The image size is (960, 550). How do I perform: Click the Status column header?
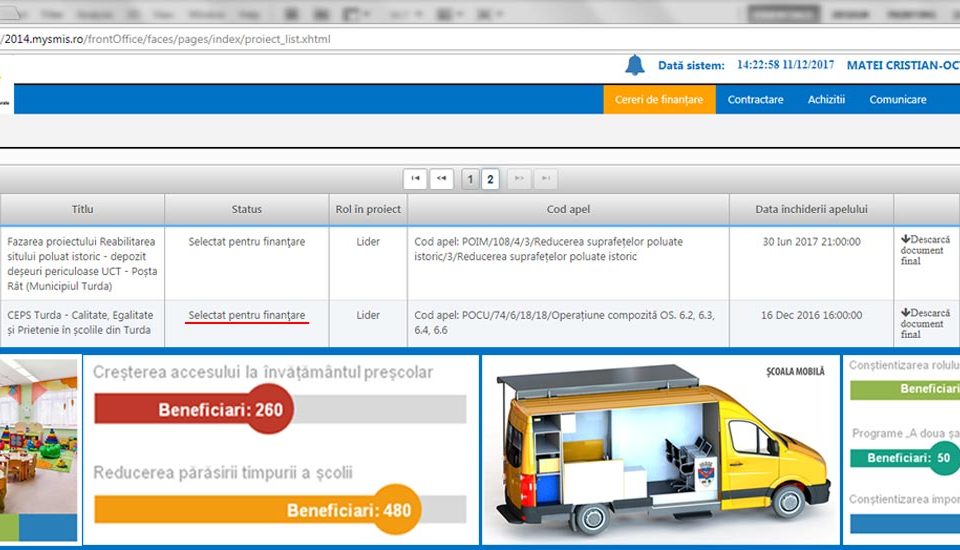[246, 209]
